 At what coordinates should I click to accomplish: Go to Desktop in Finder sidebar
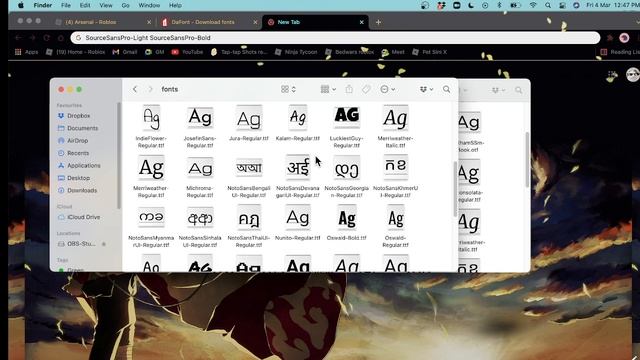tap(74, 178)
